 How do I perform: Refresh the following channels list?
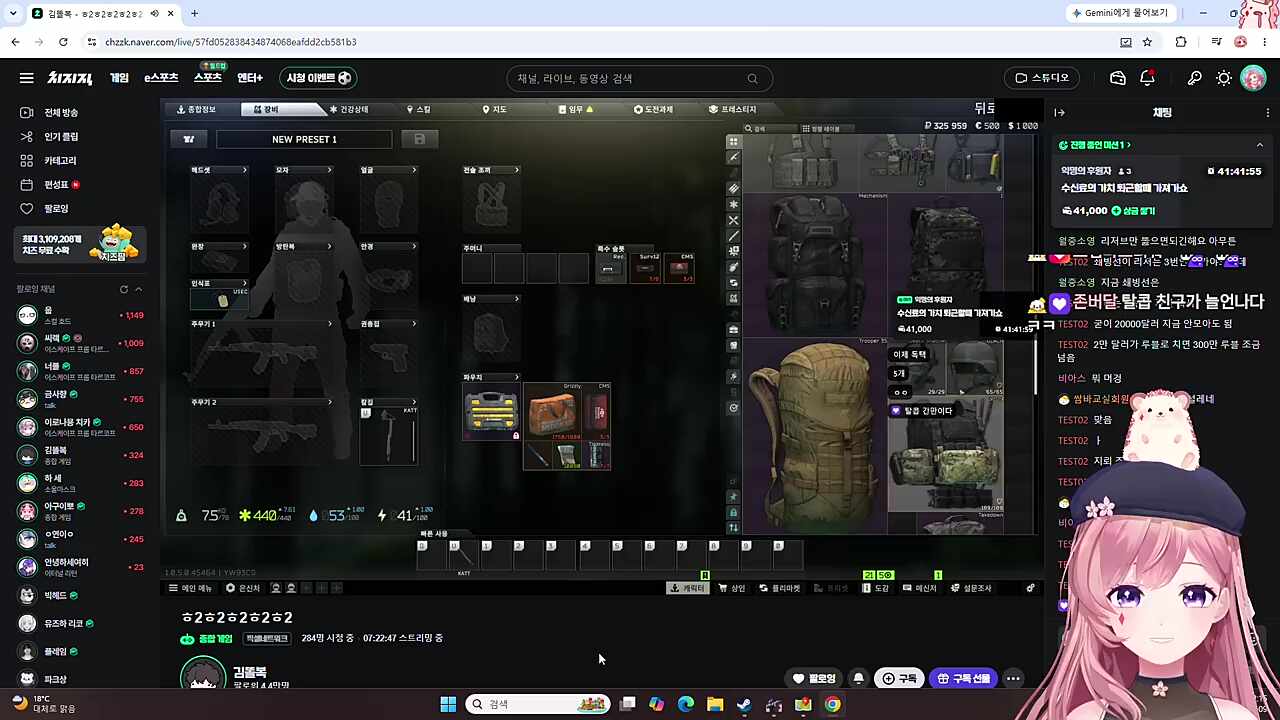click(x=124, y=289)
